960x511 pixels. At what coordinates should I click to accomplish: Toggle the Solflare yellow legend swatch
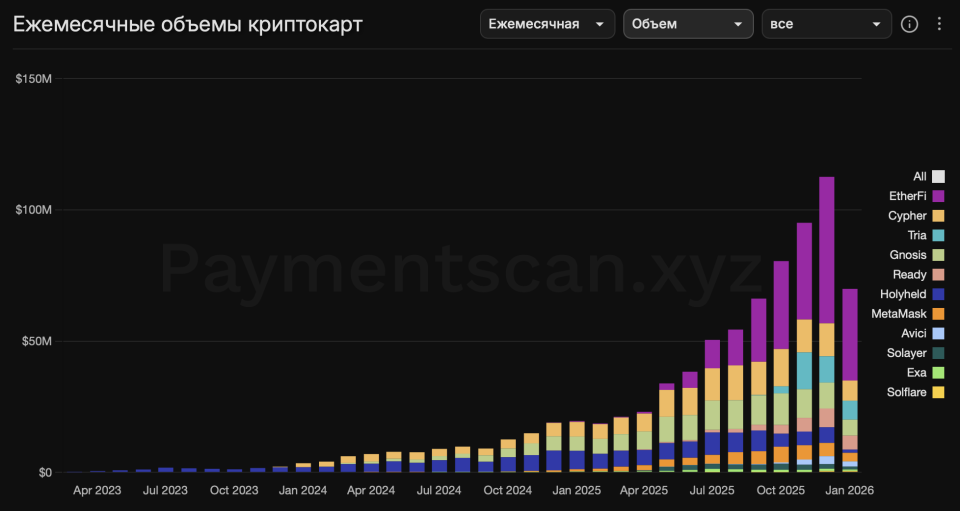pyautogui.click(x=938, y=392)
